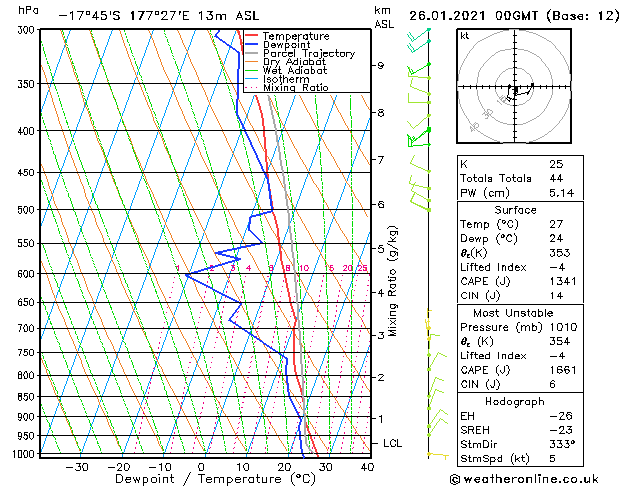Click the Surface CAPE value 1341

coord(563,281)
